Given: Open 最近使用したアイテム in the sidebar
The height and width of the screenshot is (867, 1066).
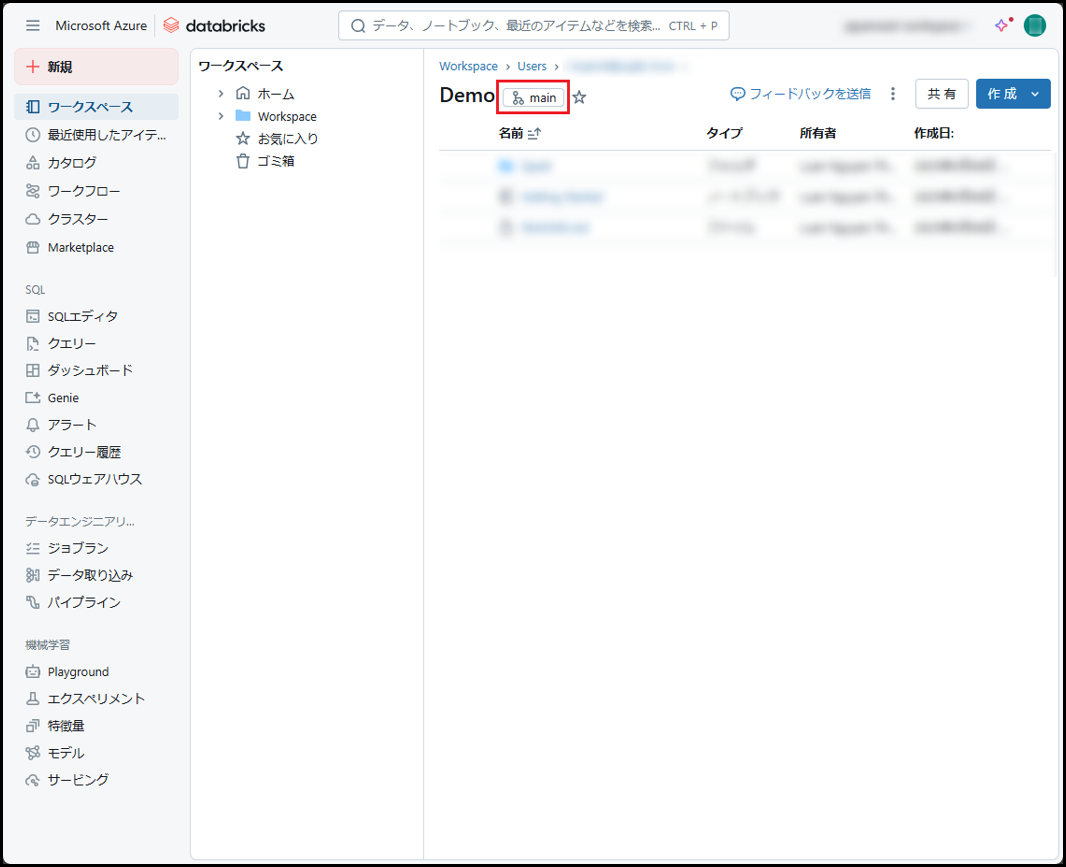Looking at the screenshot, I should click(x=97, y=135).
